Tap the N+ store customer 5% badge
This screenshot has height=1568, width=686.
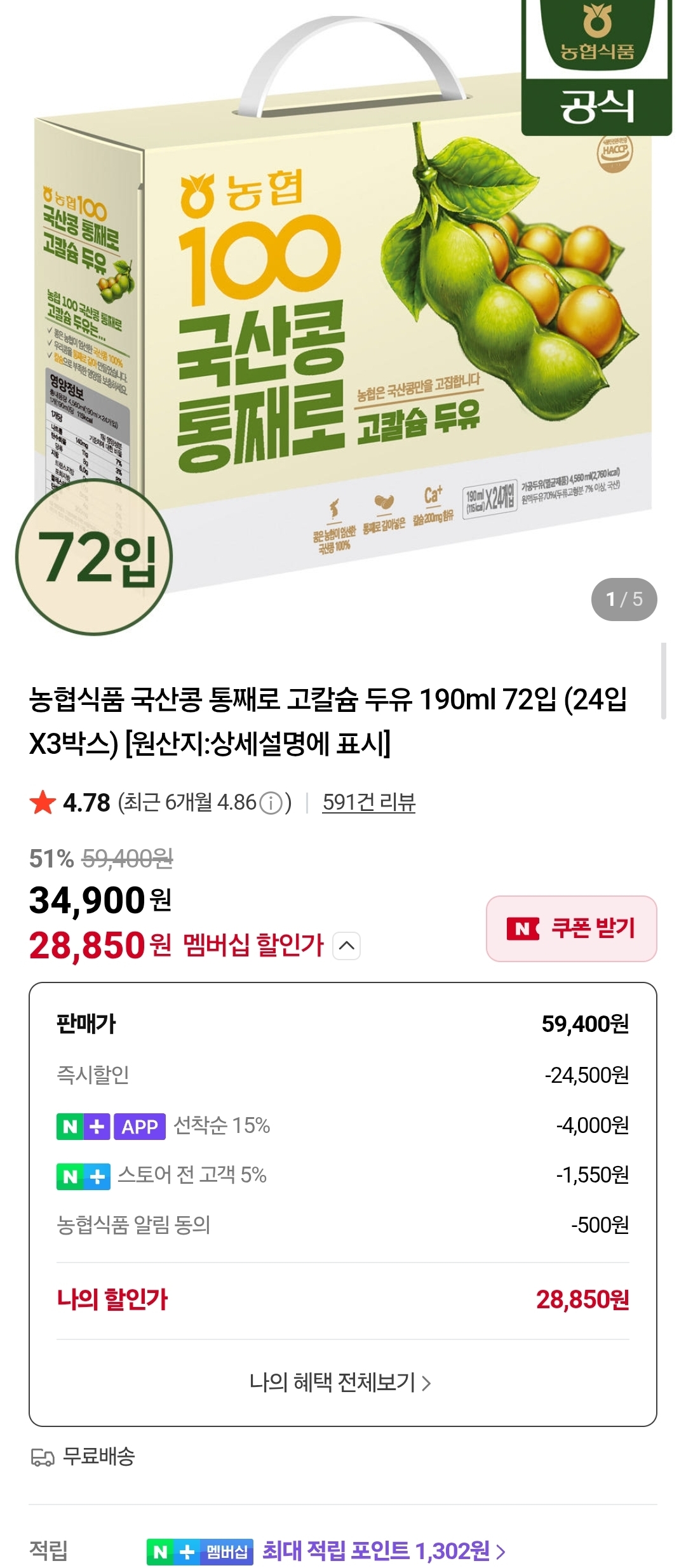(83, 1176)
